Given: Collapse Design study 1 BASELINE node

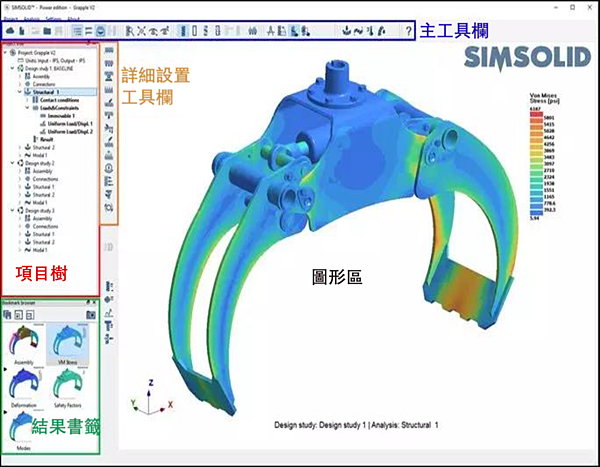Looking at the screenshot, I should (x=12, y=68).
